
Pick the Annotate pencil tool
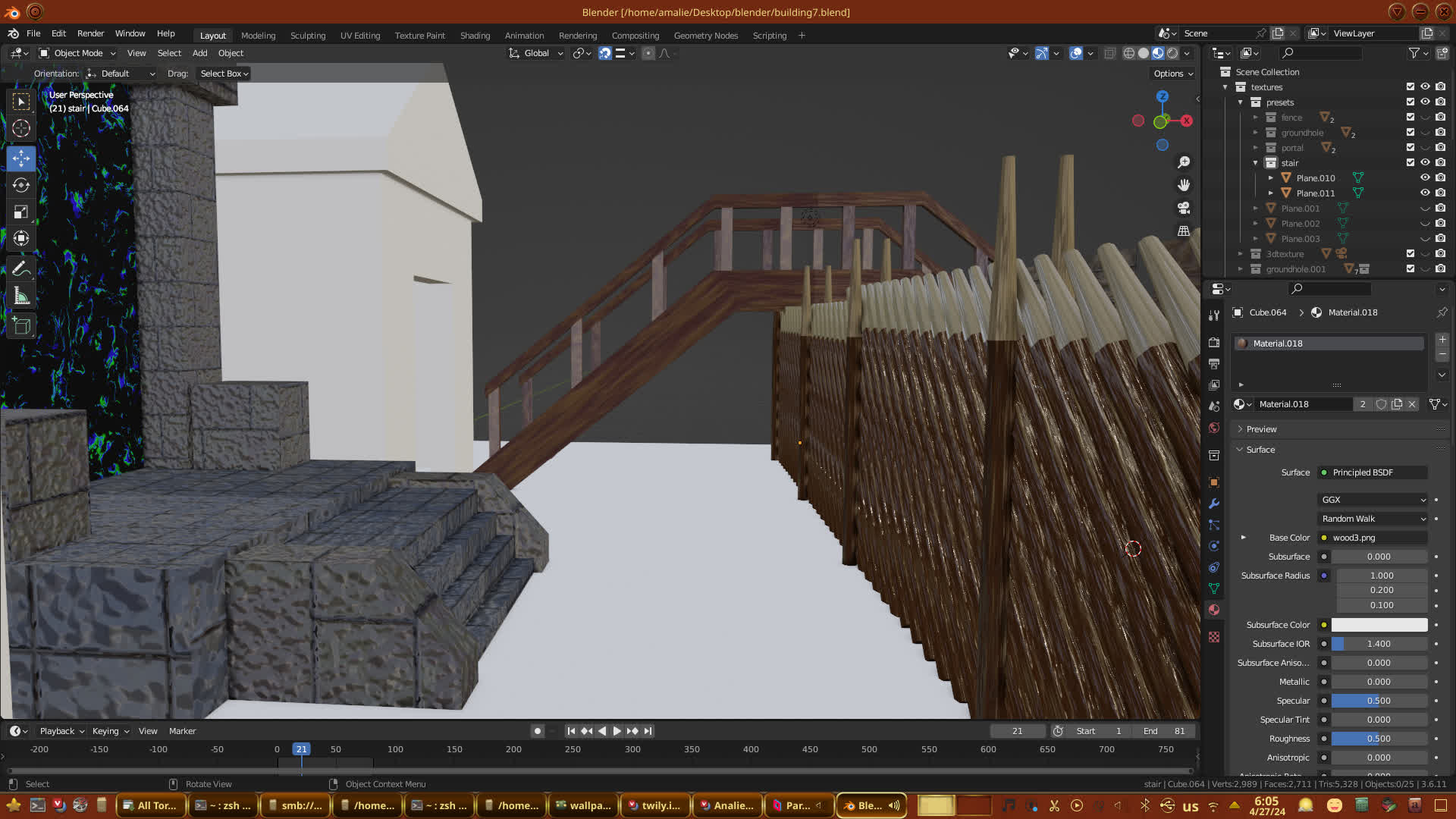pyautogui.click(x=21, y=268)
